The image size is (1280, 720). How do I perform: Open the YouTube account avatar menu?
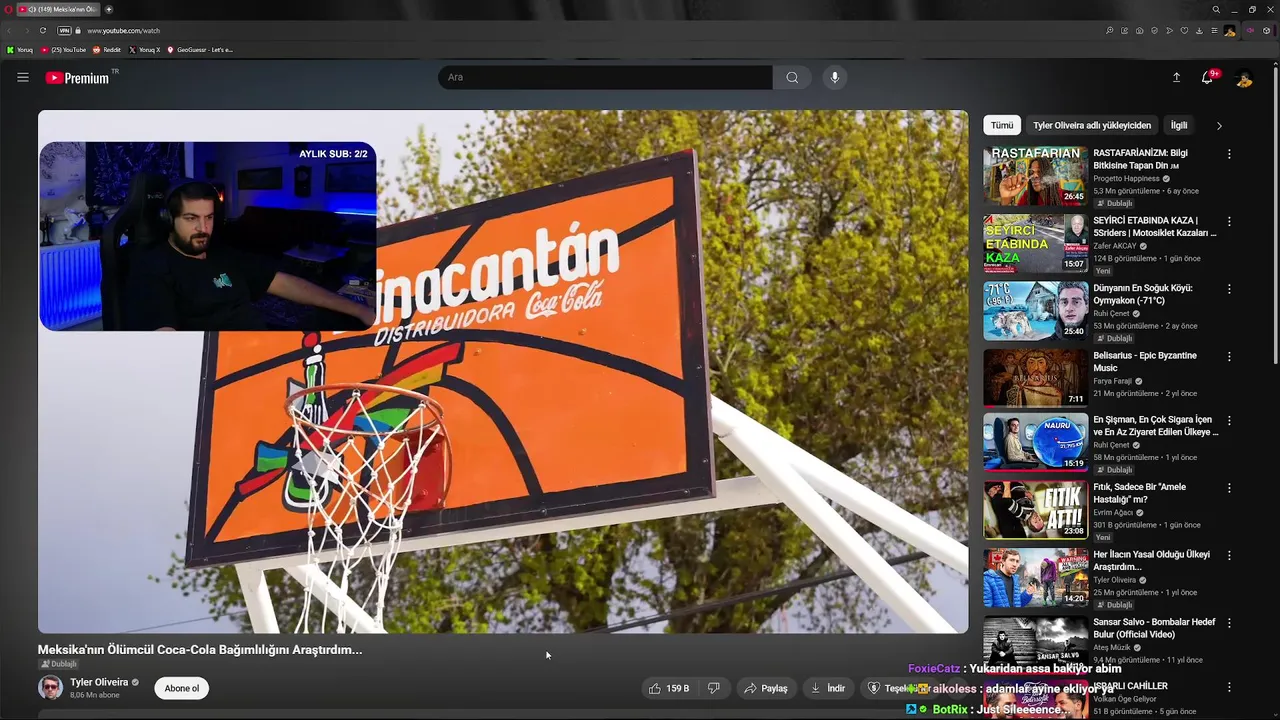tap(1243, 78)
